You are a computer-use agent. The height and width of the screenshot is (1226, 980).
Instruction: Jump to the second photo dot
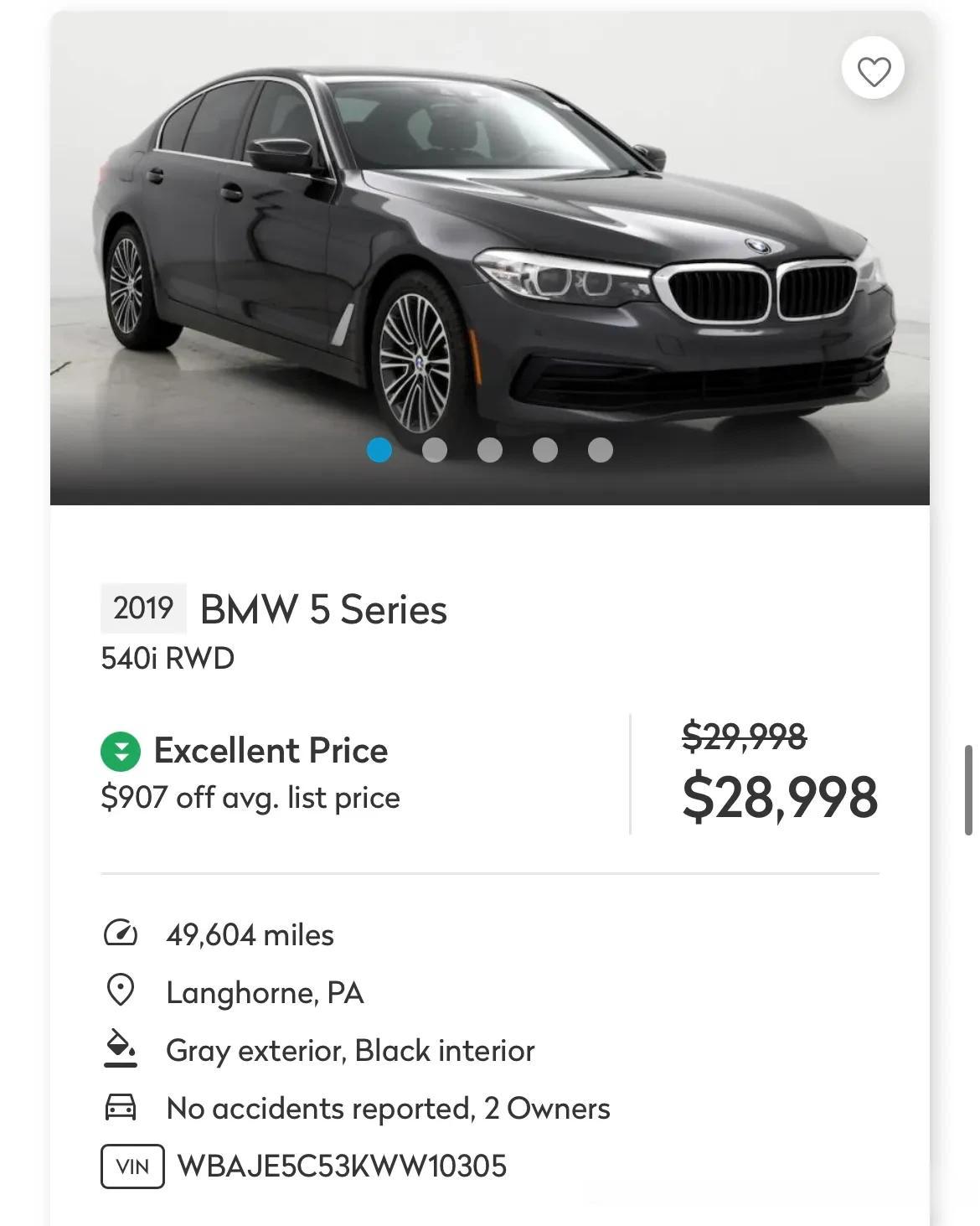435,450
